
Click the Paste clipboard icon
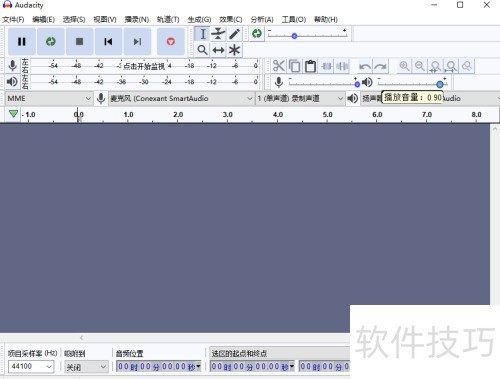pyautogui.click(x=311, y=66)
